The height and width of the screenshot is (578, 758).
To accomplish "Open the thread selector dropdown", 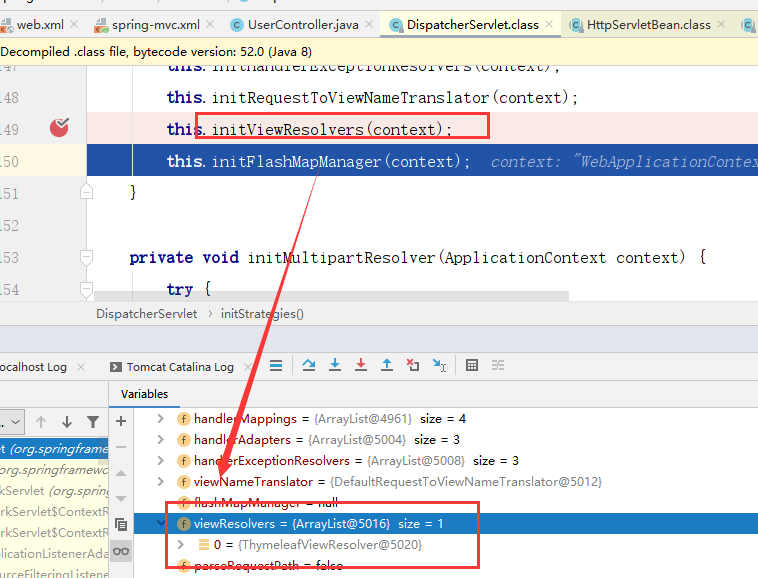I will (12, 422).
